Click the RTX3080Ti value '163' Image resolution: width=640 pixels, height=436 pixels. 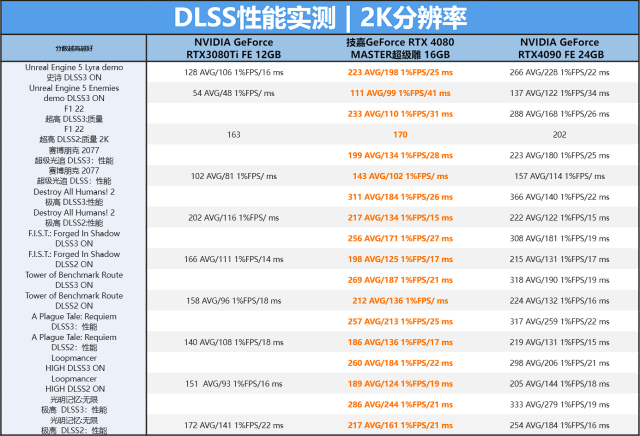233,134
